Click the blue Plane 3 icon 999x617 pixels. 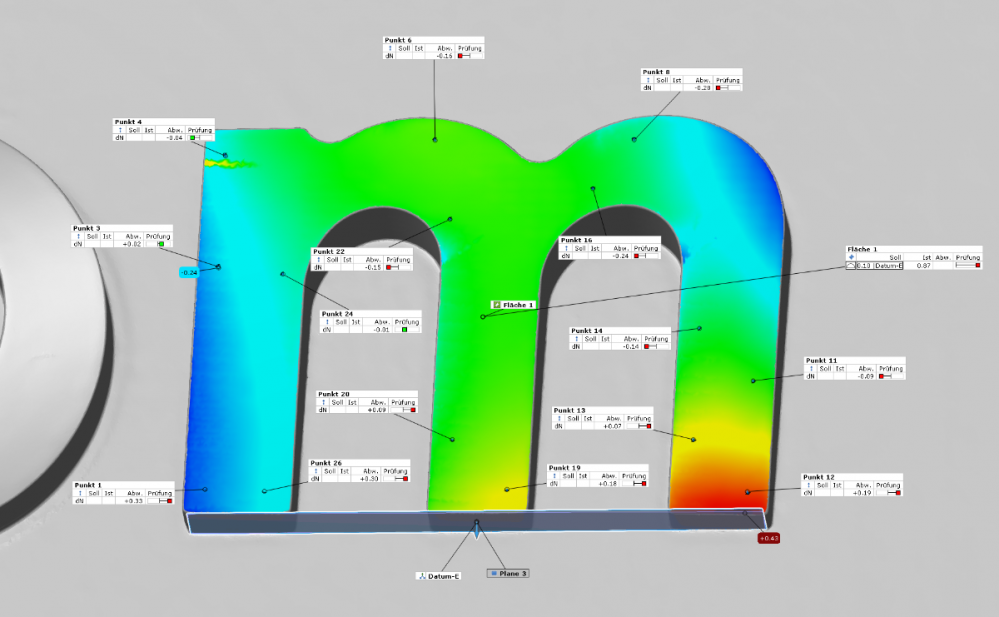(x=493, y=573)
